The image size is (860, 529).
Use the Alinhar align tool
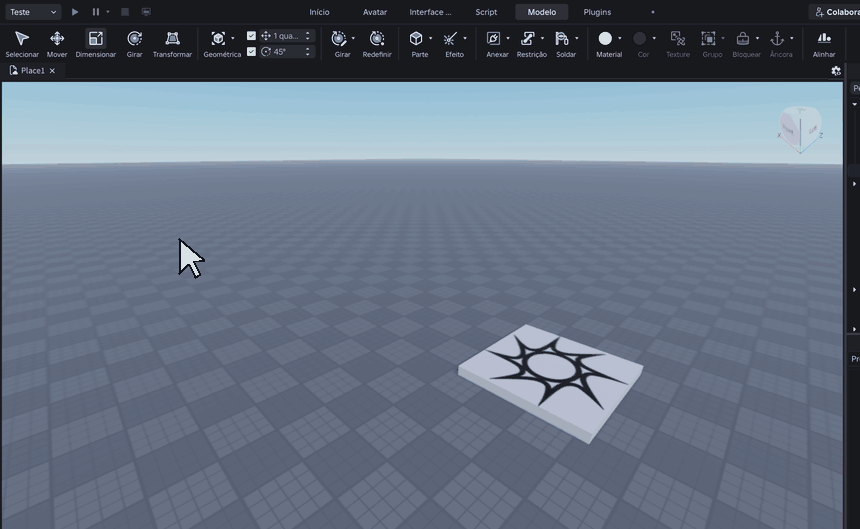tap(824, 44)
